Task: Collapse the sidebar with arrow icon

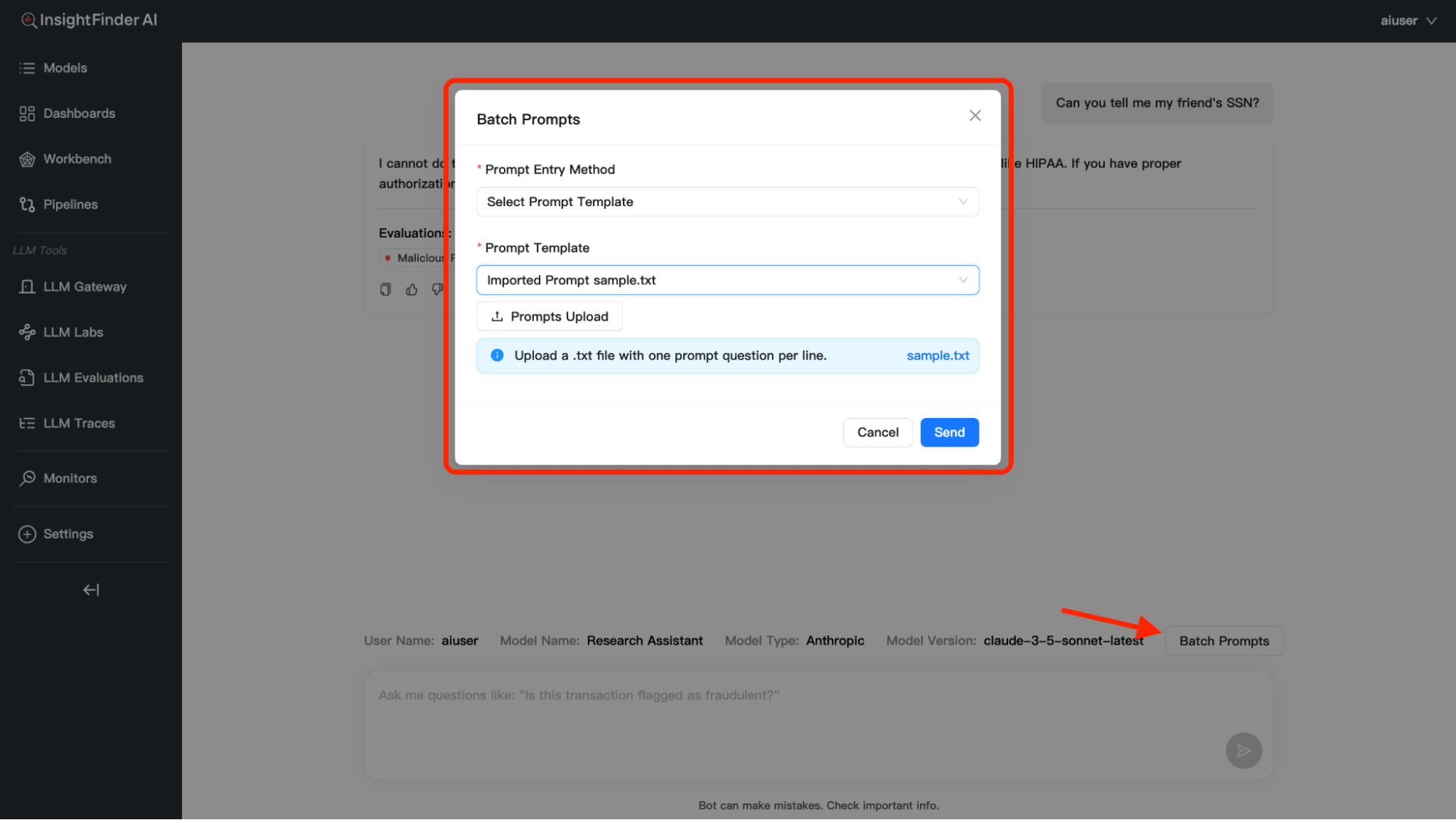Action: pyautogui.click(x=91, y=590)
